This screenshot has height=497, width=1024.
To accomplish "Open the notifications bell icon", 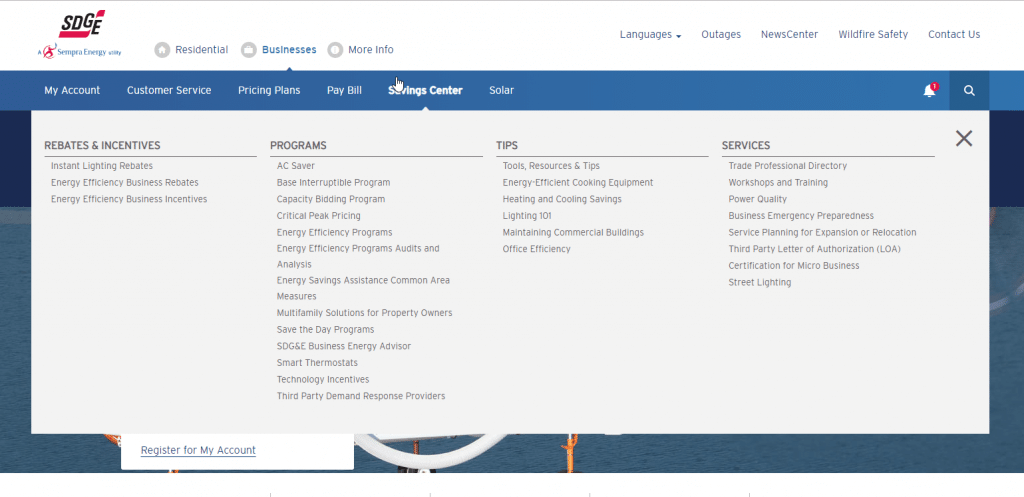I will click(x=930, y=90).
